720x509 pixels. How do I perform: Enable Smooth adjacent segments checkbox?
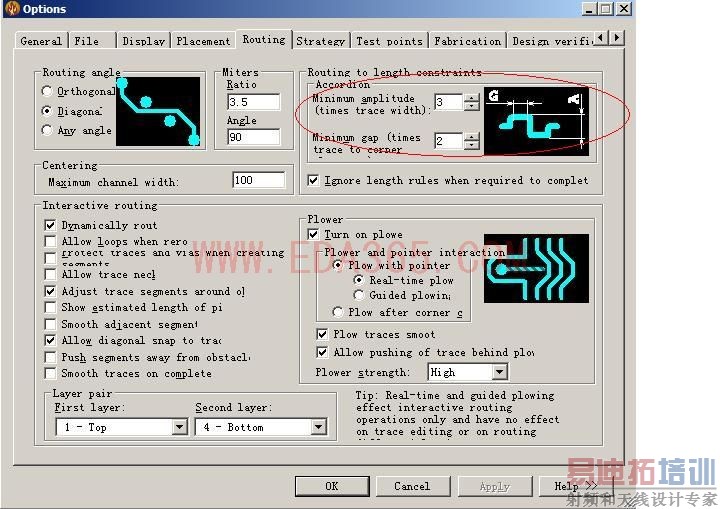coord(50,324)
